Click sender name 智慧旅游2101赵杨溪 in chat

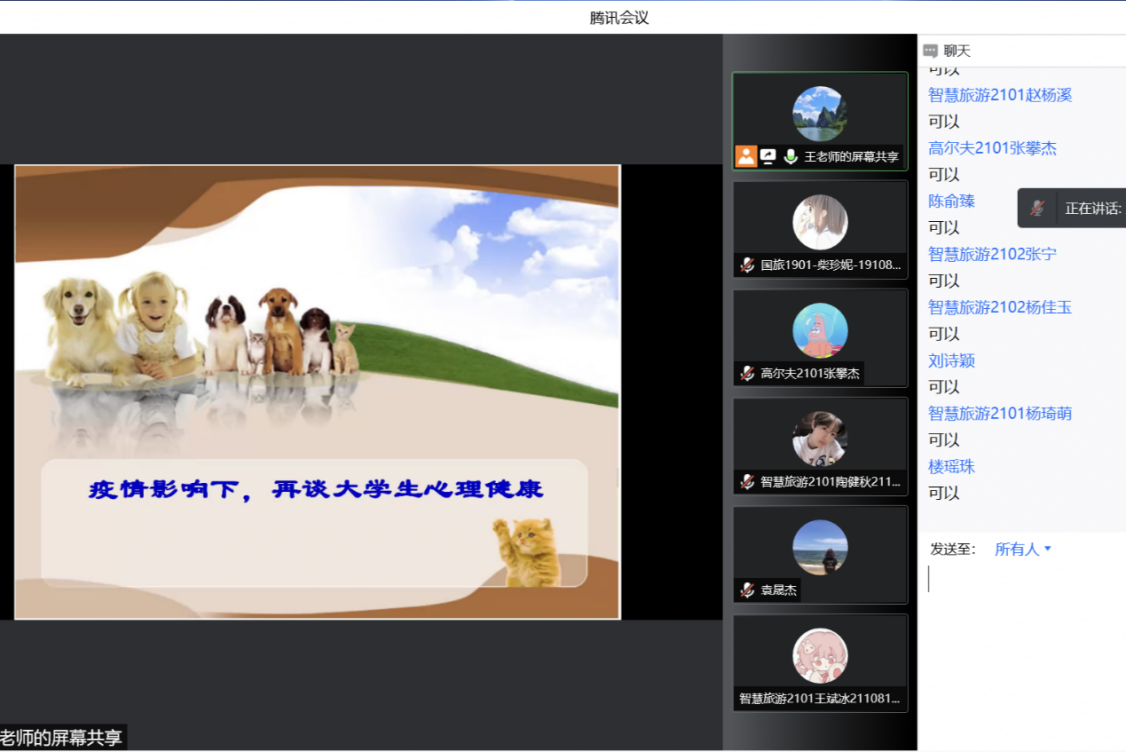[999, 95]
